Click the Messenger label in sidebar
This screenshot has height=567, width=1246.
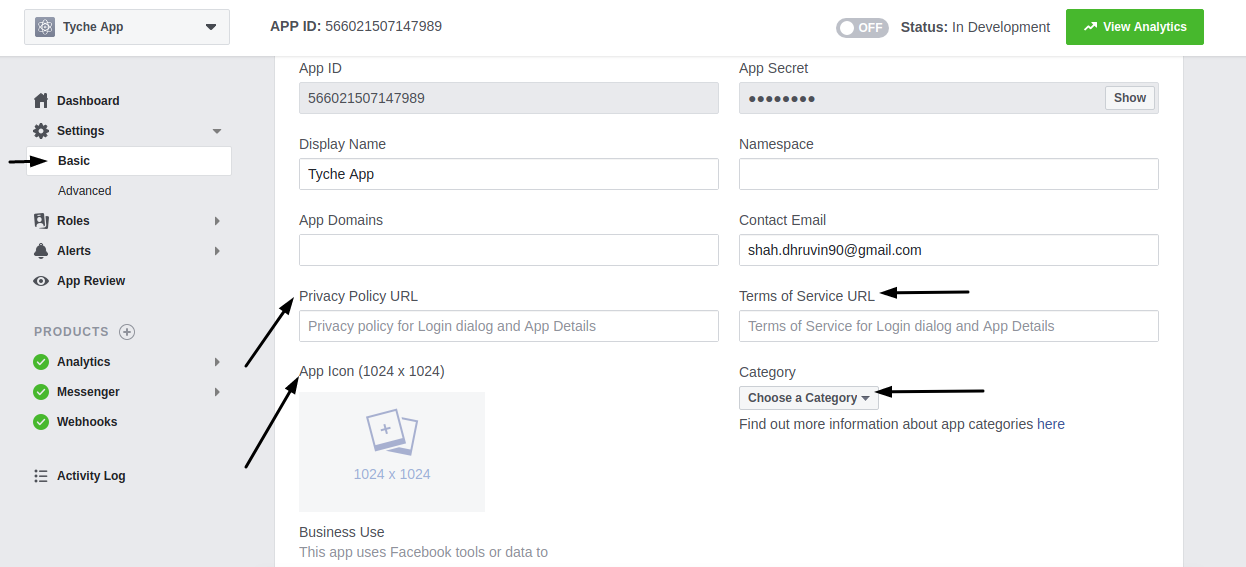[88, 392]
